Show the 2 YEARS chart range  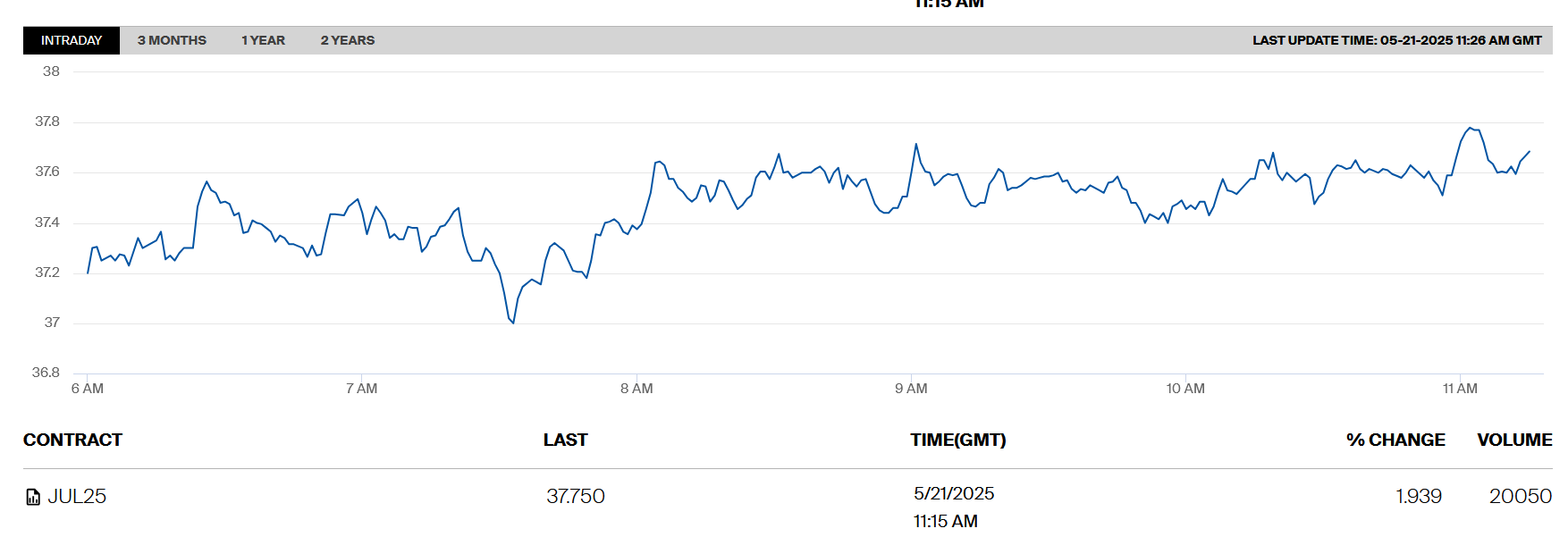[347, 40]
